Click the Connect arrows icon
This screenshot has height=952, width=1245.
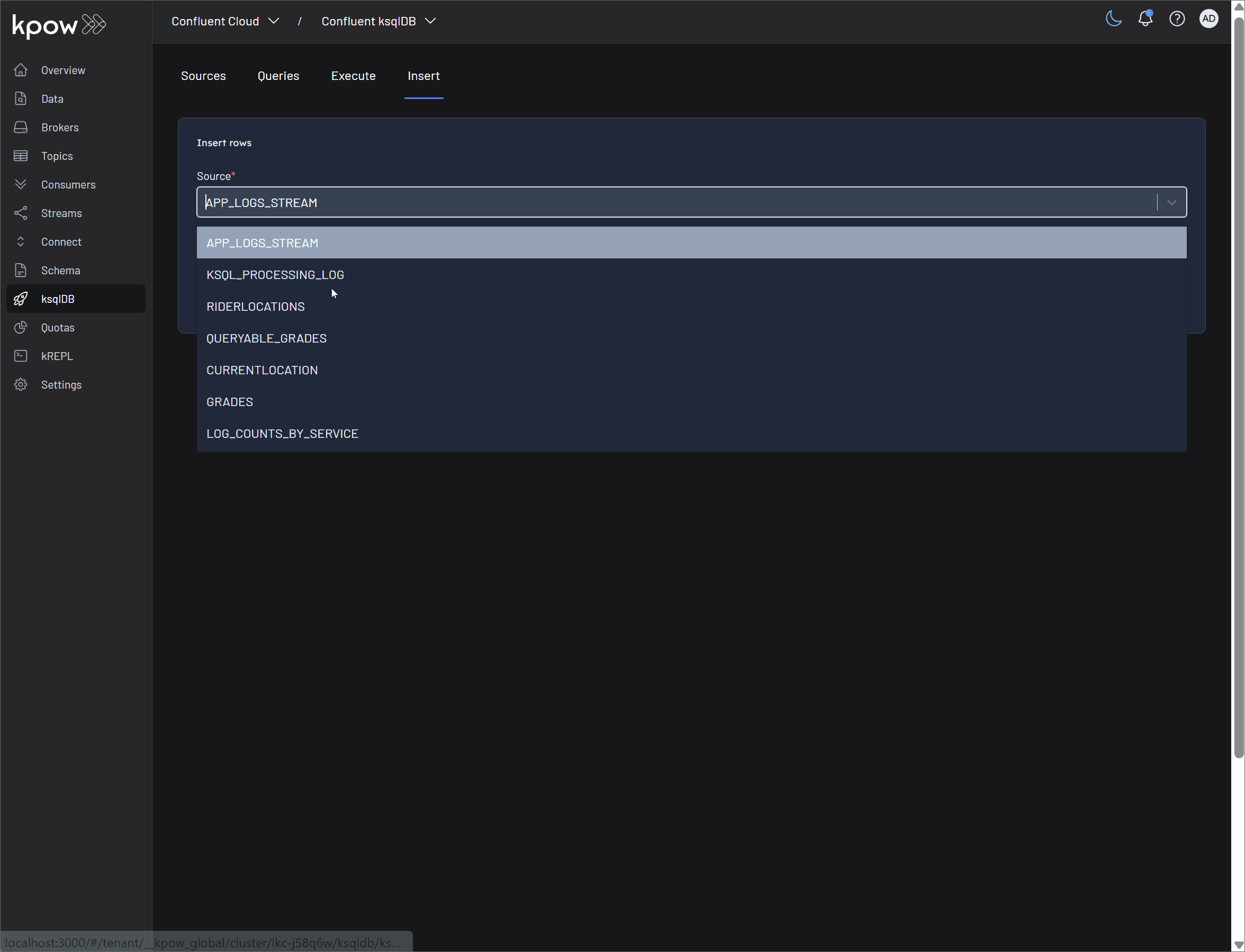coord(21,242)
